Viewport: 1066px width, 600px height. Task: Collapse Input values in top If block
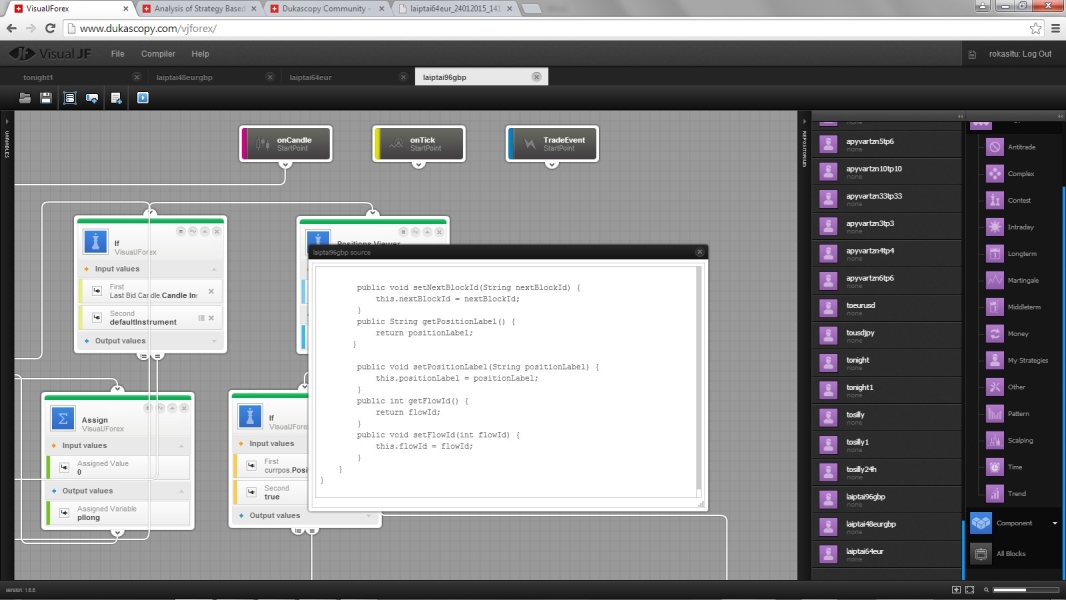(213, 269)
